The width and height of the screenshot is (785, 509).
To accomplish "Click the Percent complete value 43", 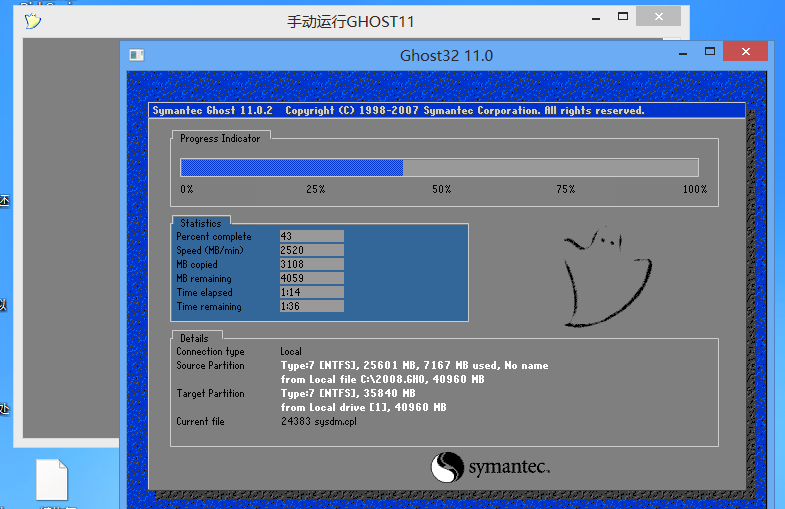I will point(311,236).
